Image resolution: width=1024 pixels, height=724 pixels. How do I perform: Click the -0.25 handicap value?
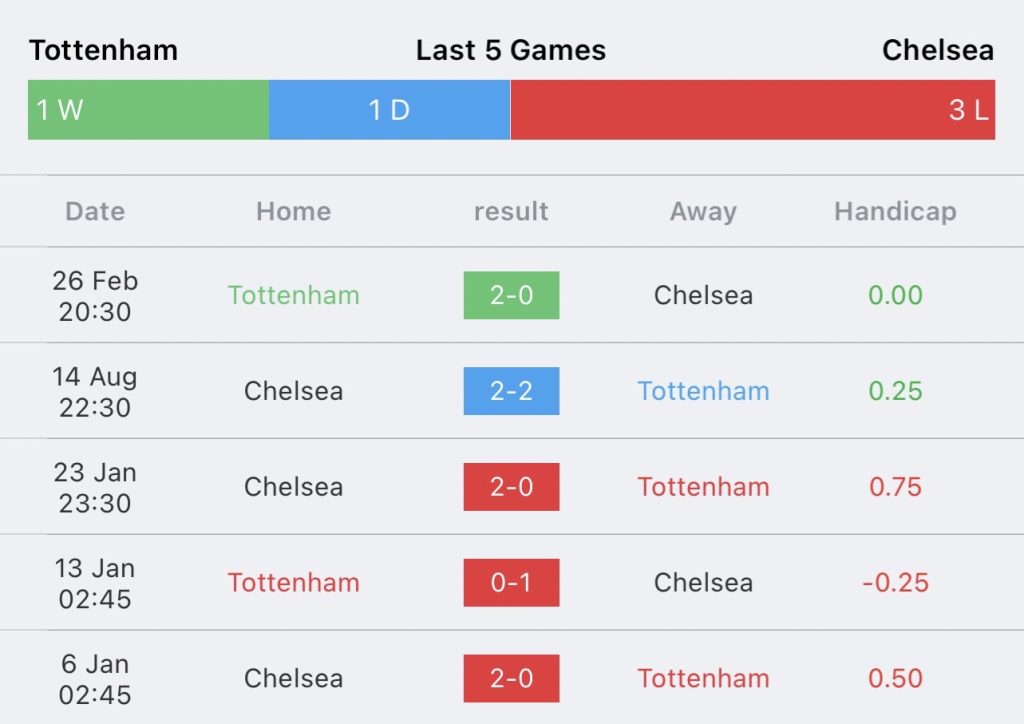895,582
